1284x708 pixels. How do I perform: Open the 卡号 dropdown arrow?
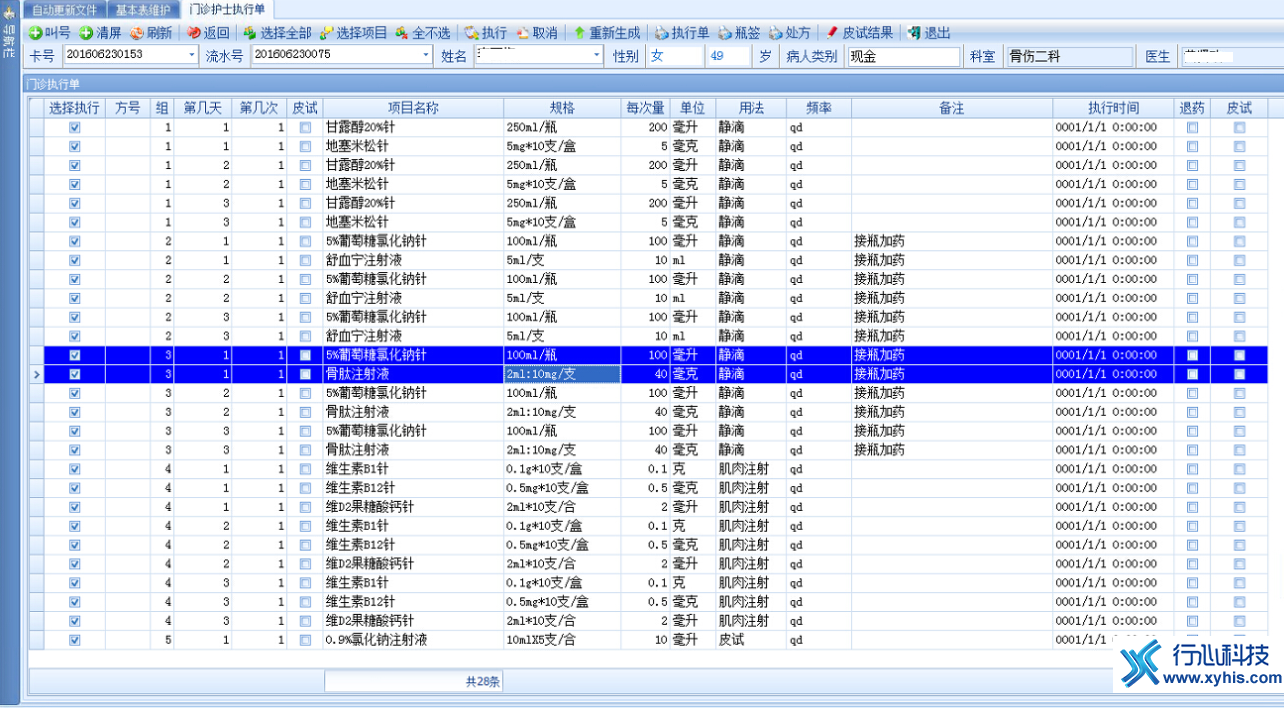click(191, 56)
